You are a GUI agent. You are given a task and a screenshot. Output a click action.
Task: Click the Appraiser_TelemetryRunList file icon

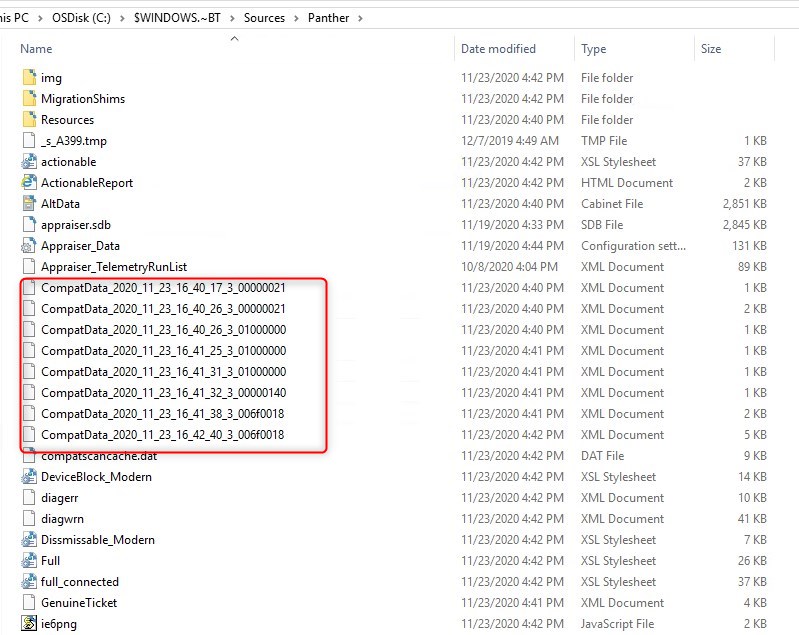click(x=30, y=267)
